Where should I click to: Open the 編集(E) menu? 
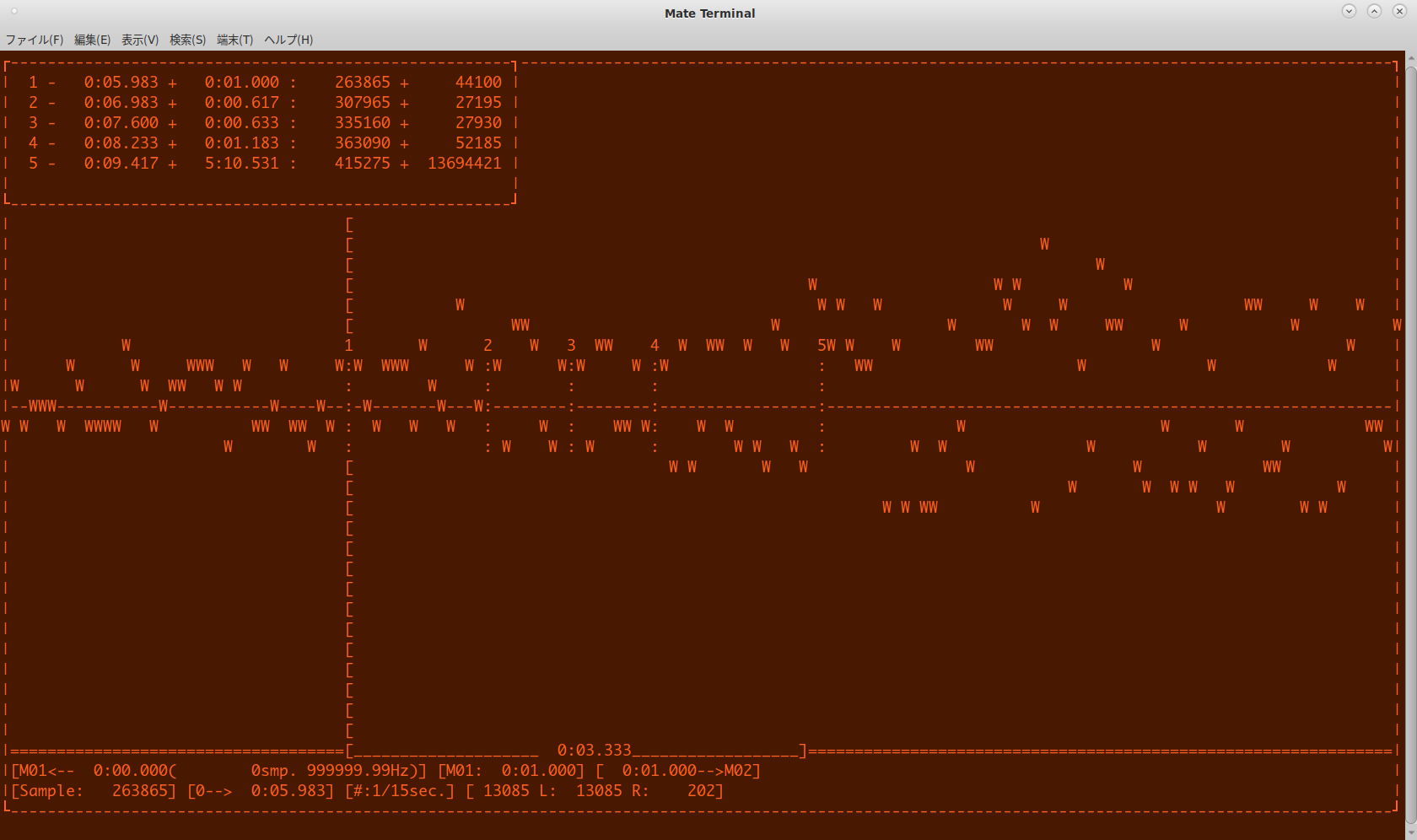(x=92, y=40)
